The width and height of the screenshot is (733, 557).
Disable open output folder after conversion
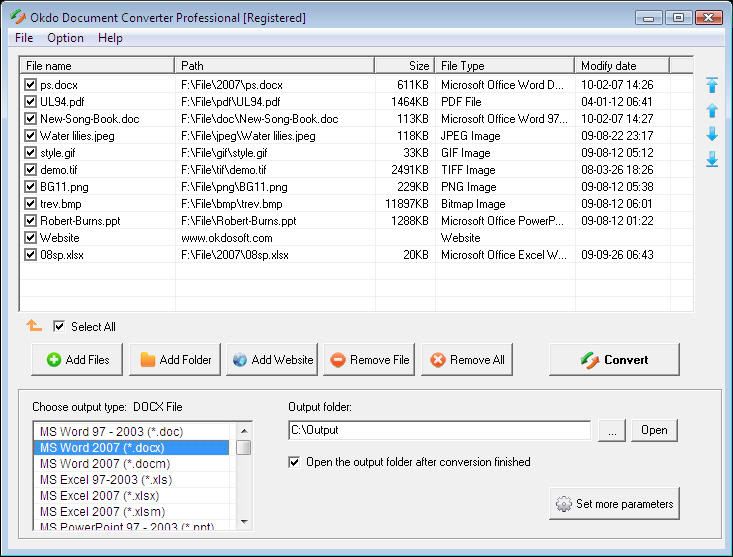point(294,462)
